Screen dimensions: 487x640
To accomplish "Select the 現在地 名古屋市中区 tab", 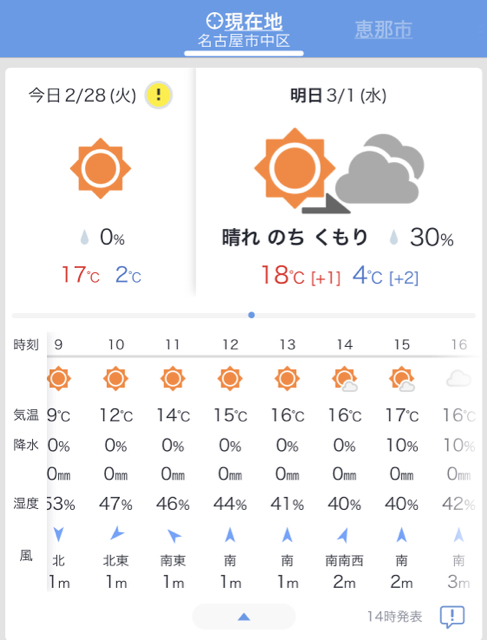I will tap(244, 31).
